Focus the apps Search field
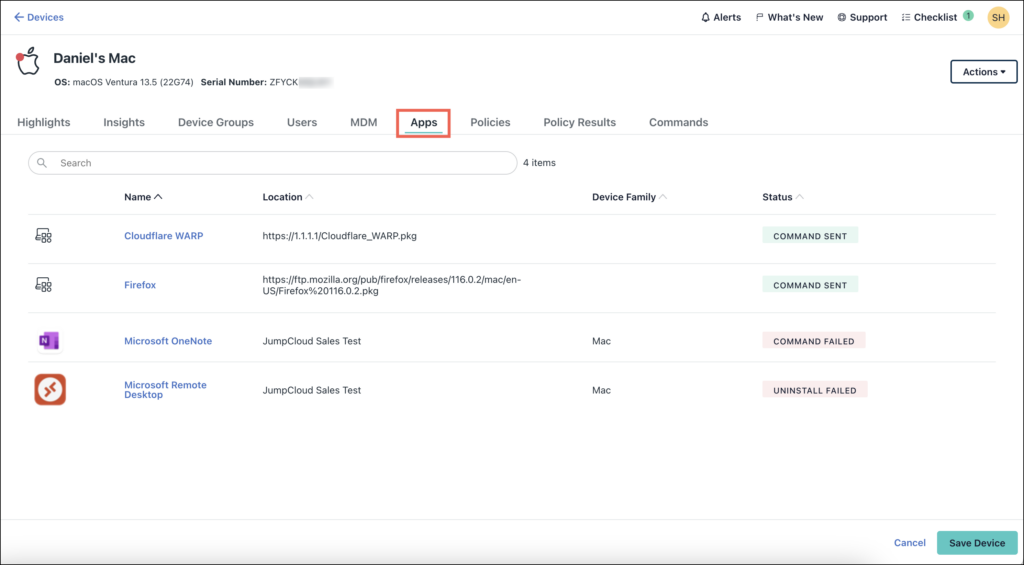 [280, 163]
